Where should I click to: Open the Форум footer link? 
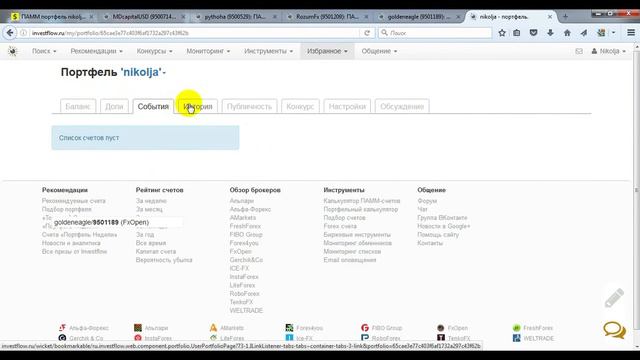point(427,201)
